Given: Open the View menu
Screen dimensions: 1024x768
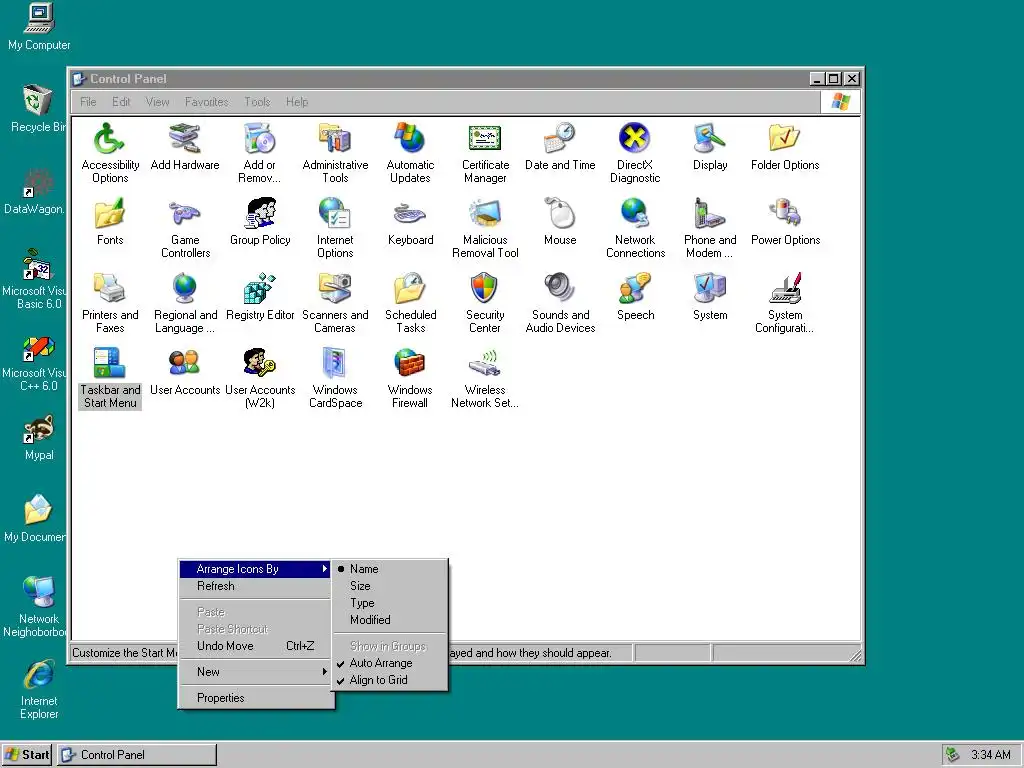Looking at the screenshot, I should (157, 102).
